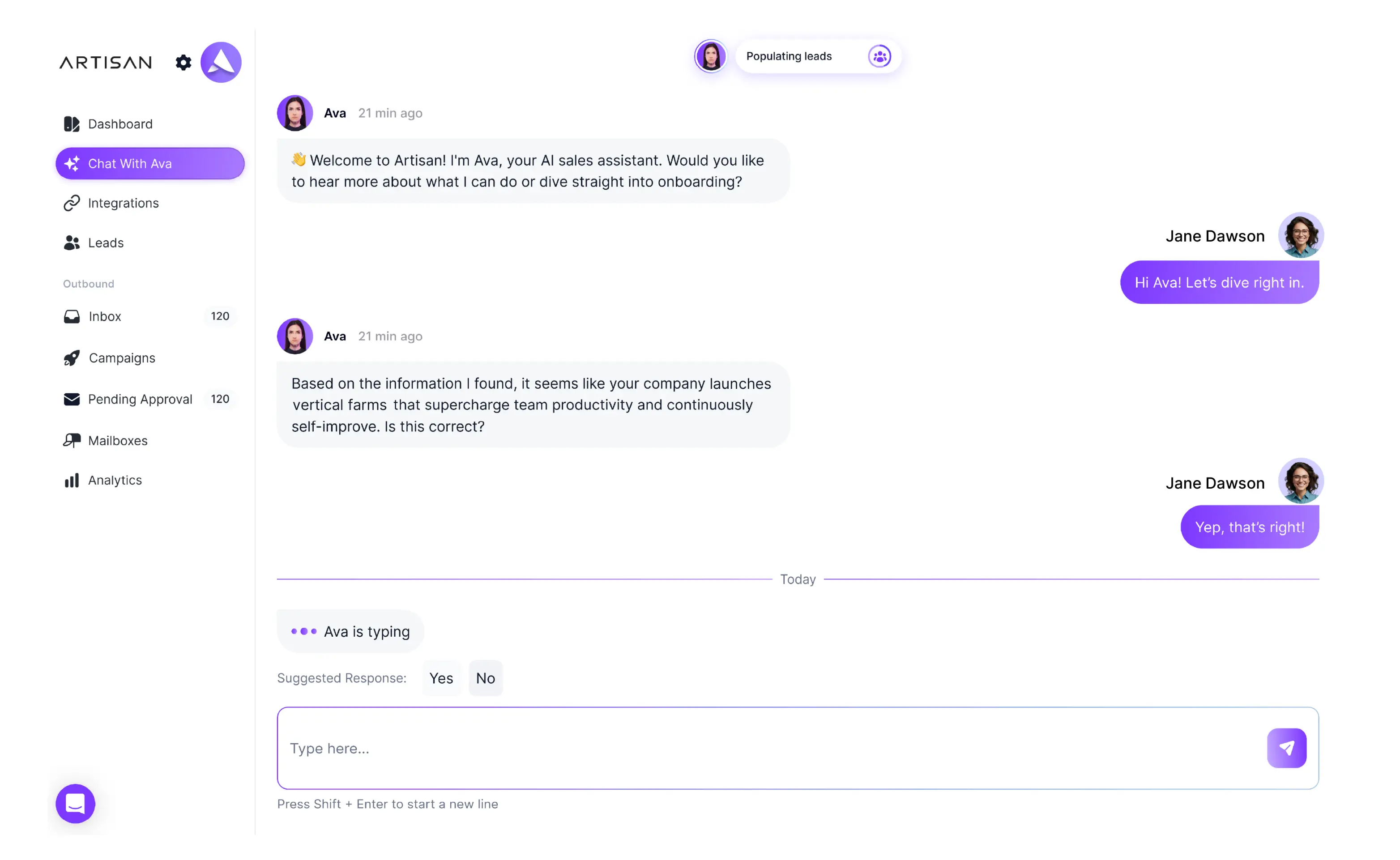
Task: Open Integrations from the sidebar
Action: [123, 203]
